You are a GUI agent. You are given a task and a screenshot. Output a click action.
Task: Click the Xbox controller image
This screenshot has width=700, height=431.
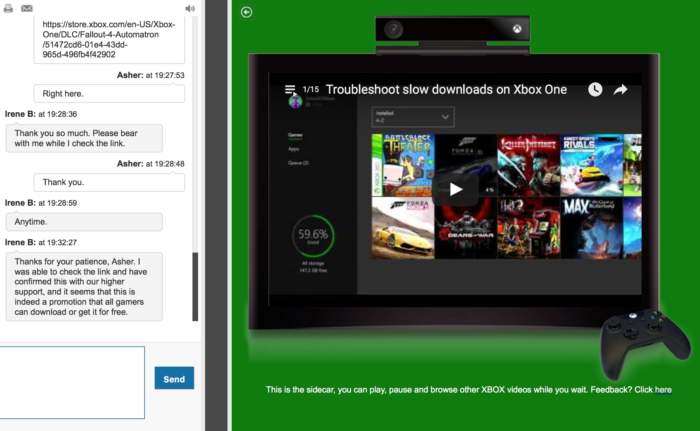pos(644,344)
